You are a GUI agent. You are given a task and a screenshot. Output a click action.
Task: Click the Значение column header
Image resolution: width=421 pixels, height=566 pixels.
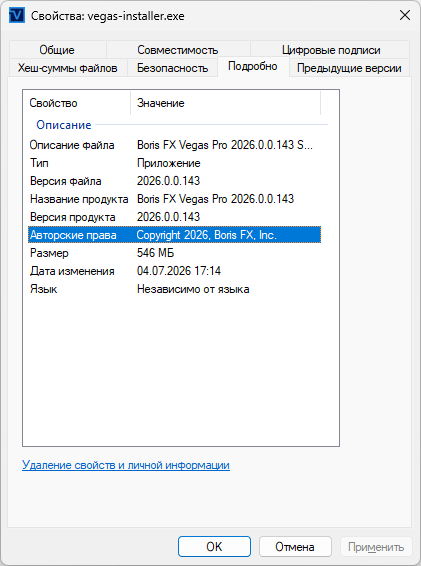coord(225,103)
